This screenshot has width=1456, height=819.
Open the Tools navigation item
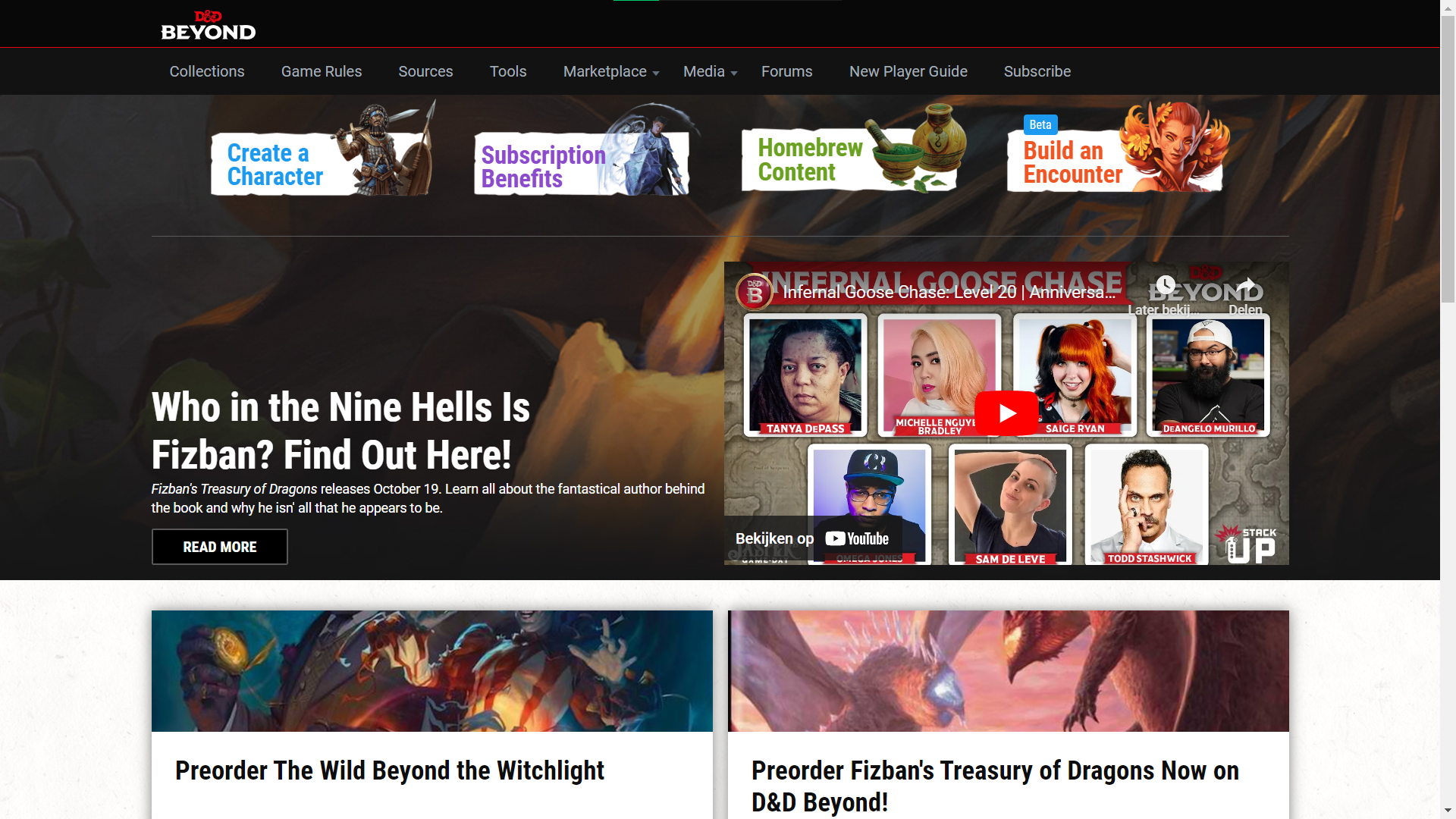point(508,71)
